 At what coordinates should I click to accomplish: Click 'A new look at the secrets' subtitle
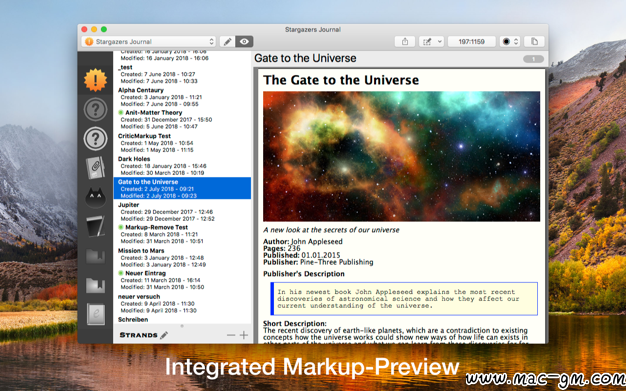click(331, 230)
